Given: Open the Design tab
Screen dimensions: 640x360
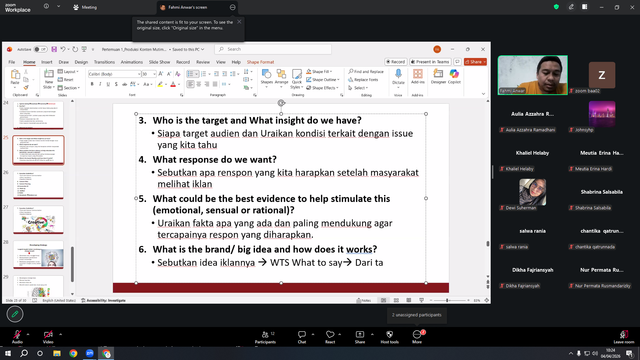Looking at the screenshot, I should 81,62.
